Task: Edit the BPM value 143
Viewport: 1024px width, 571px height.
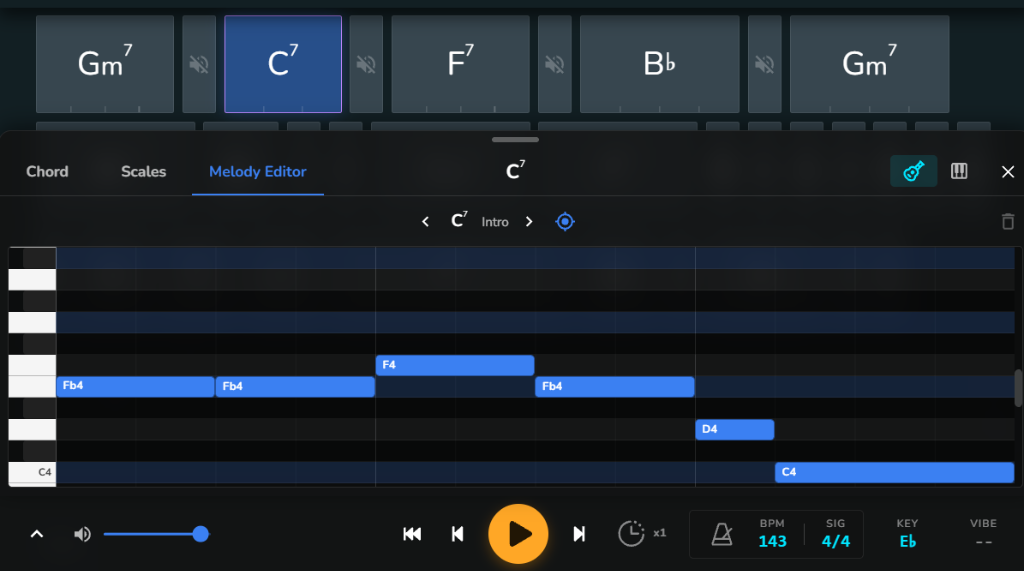Action: coord(773,542)
